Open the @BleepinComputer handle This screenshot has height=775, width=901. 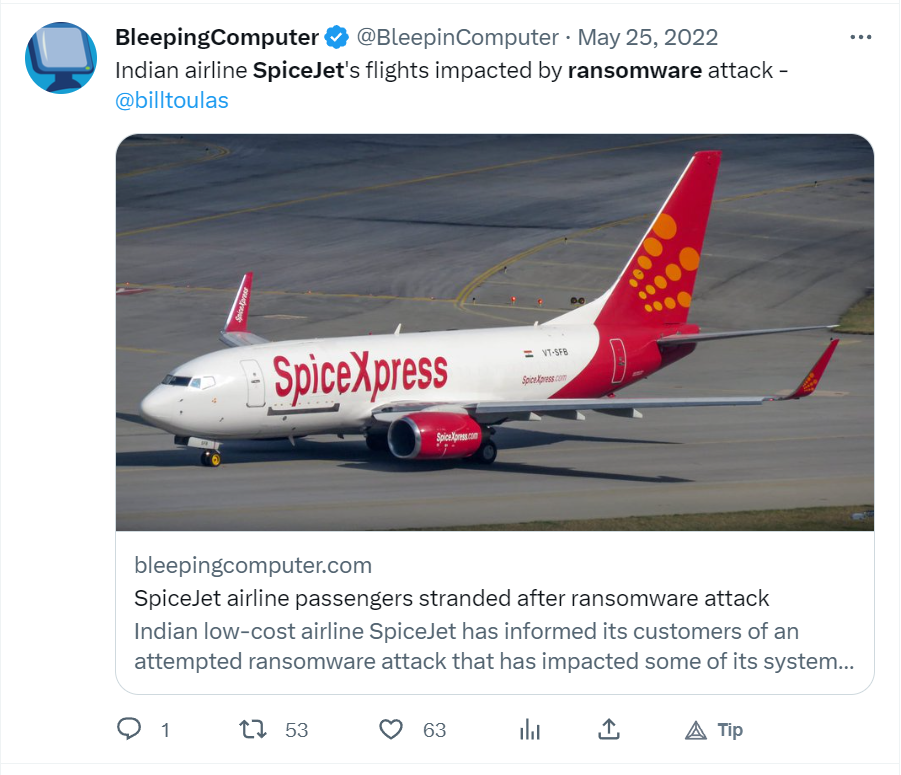point(457,37)
